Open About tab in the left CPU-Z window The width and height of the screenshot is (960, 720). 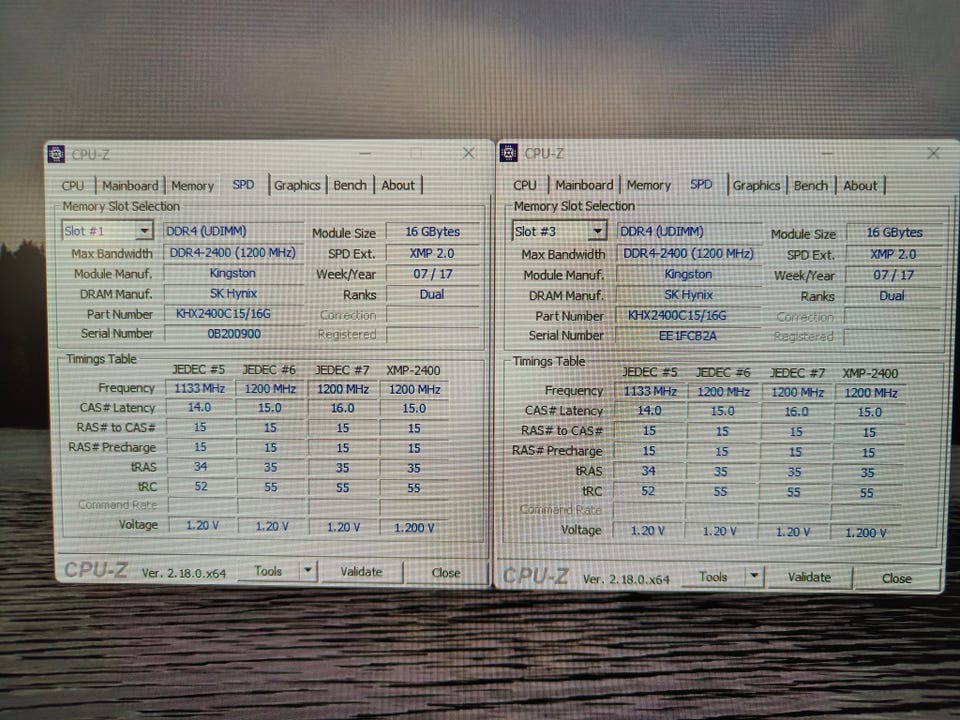[x=398, y=185]
